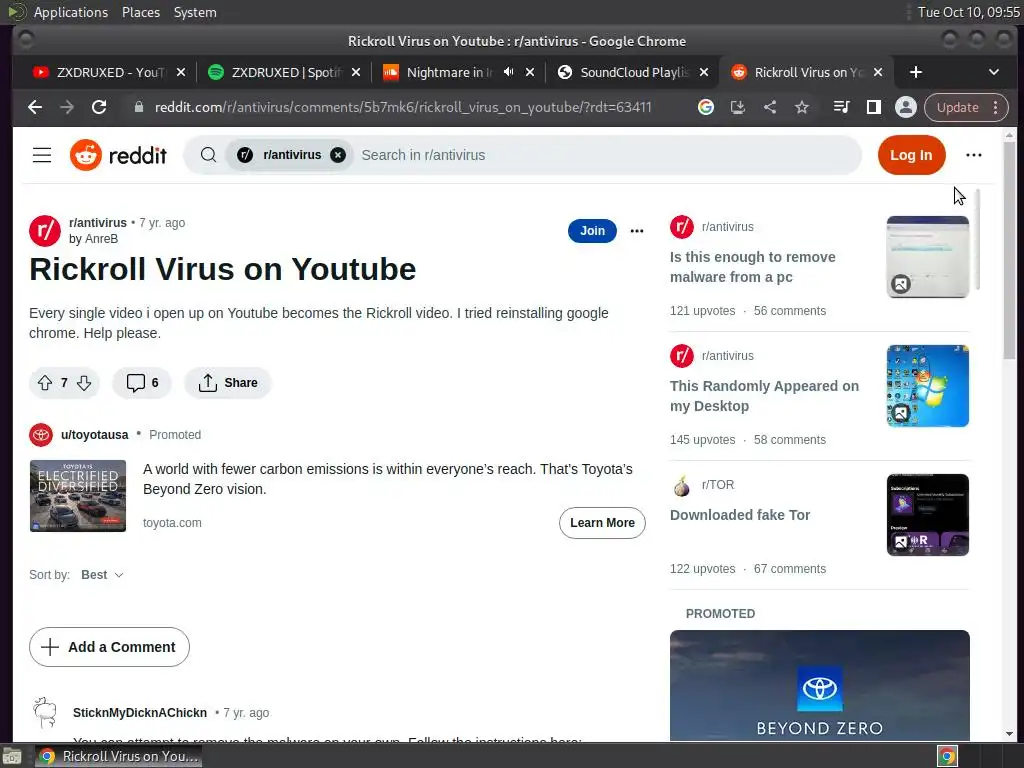Open the Windows desktop post thumbnail
This screenshot has height=768, width=1024.
tap(927, 386)
